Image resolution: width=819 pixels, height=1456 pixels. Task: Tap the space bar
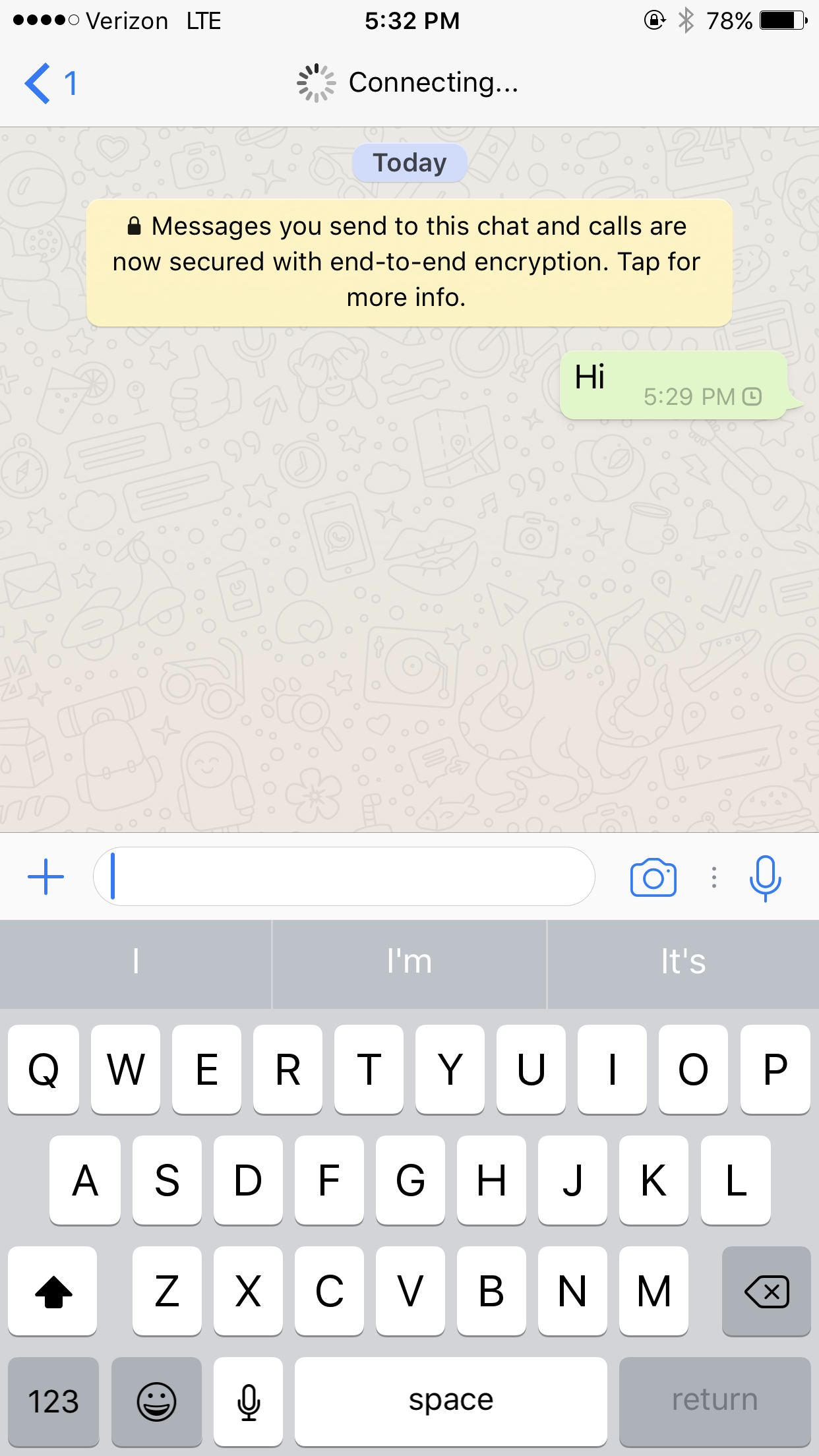click(451, 1401)
